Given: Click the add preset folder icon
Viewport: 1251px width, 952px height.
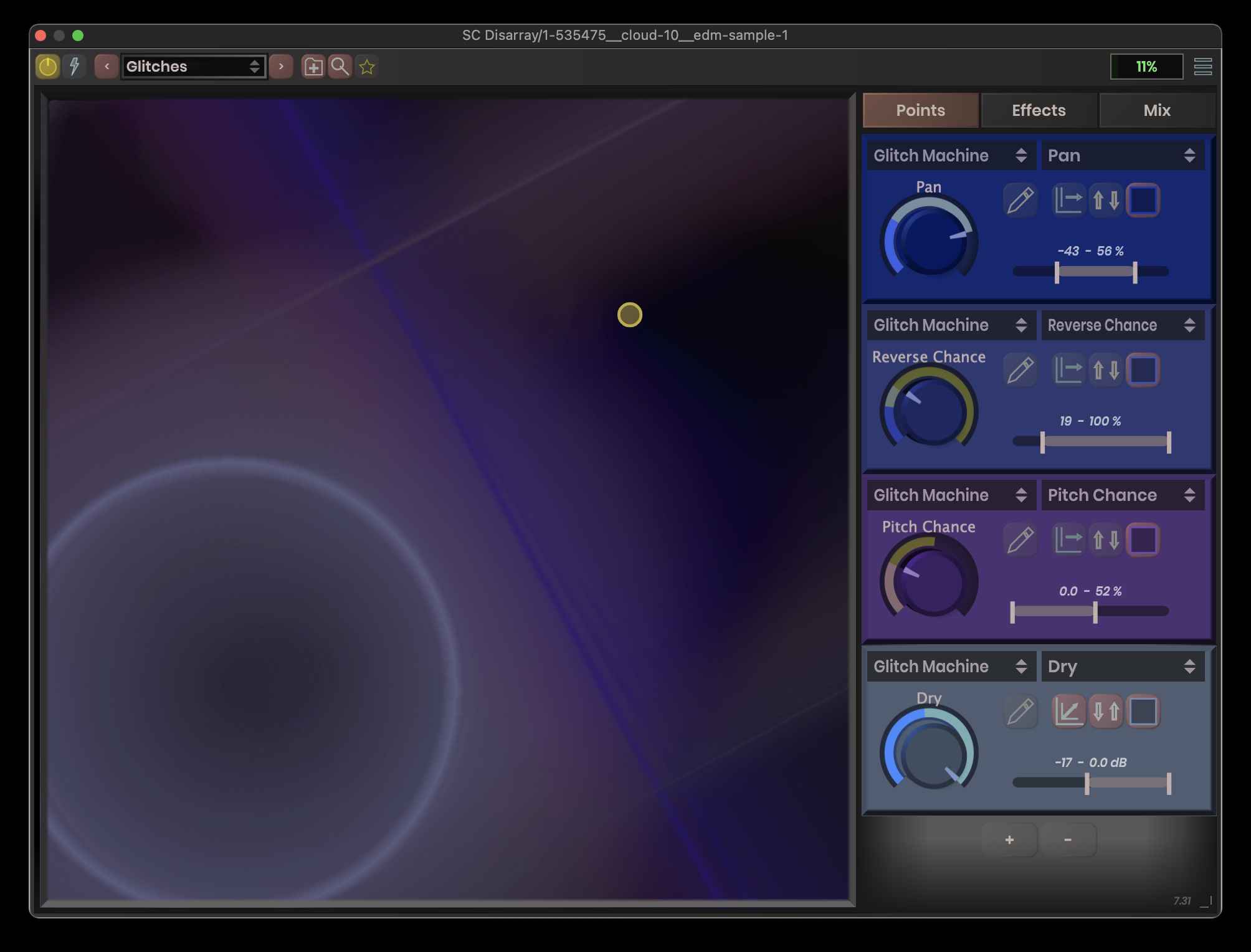Looking at the screenshot, I should tap(313, 67).
